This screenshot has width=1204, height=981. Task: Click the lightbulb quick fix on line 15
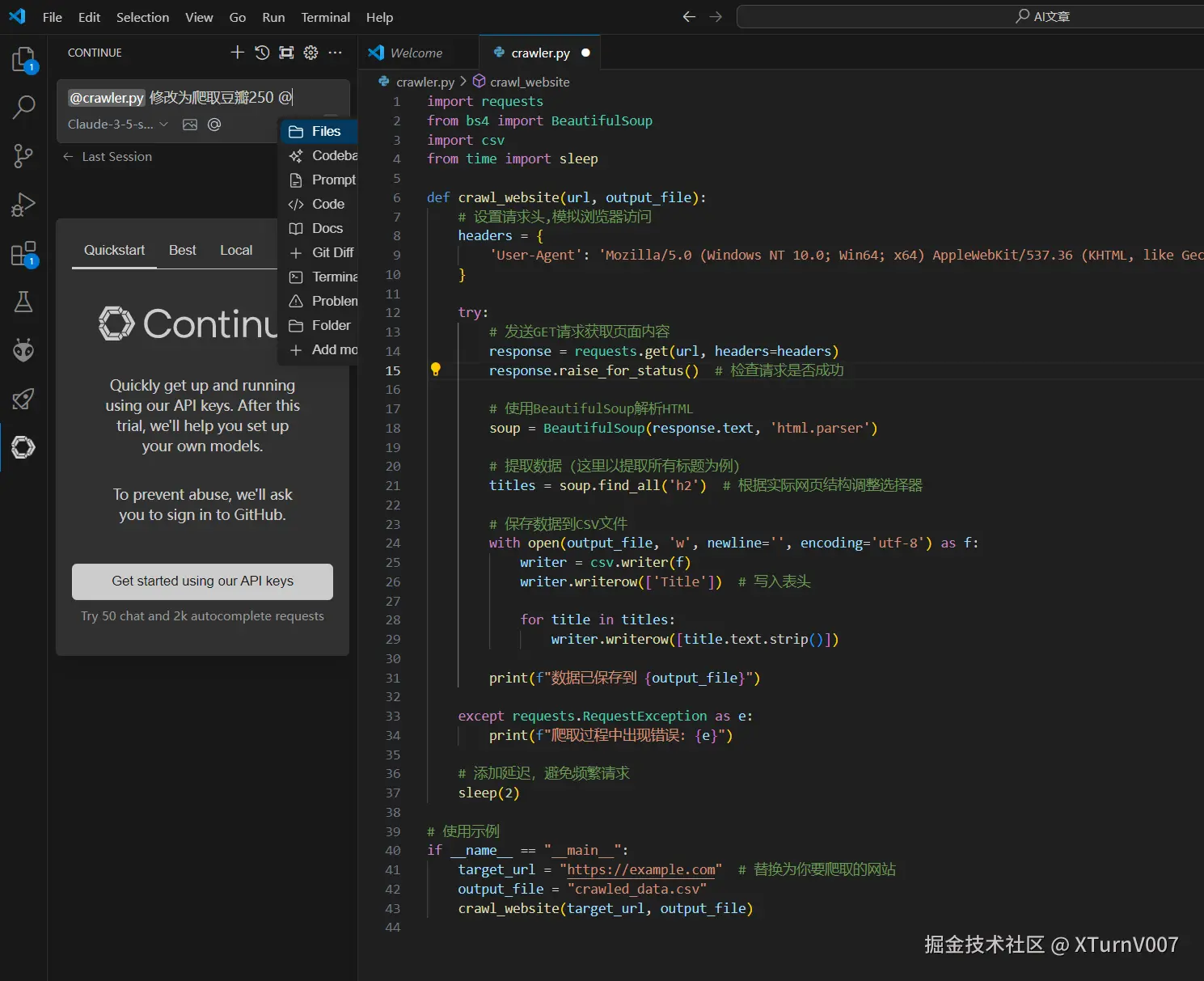[x=437, y=370]
